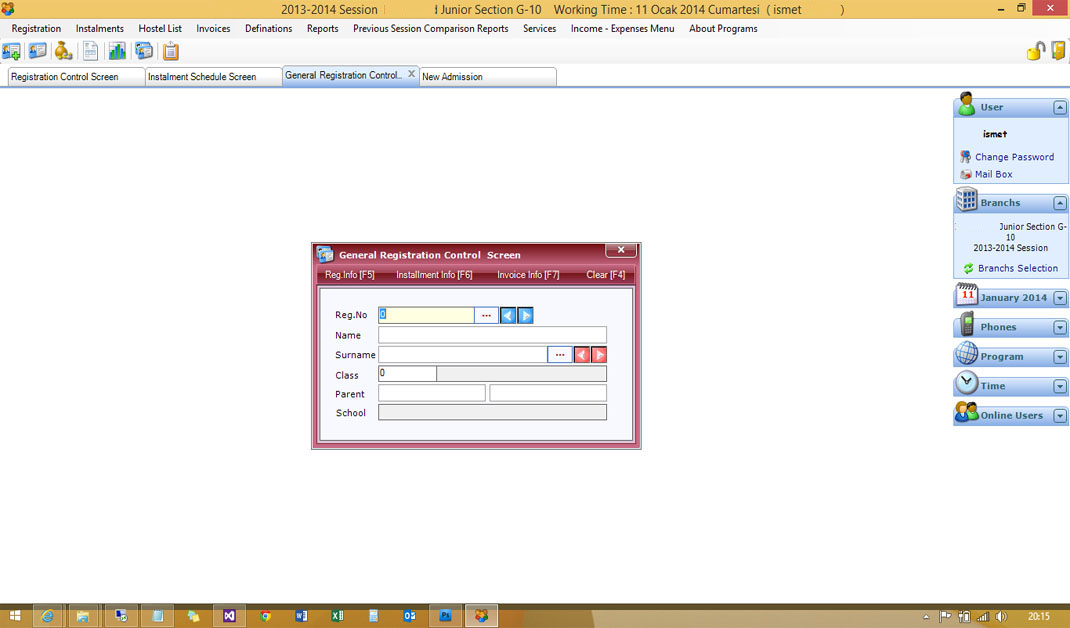The width and height of the screenshot is (1070, 628).
Task: Click the Change Password link
Action: point(1014,157)
